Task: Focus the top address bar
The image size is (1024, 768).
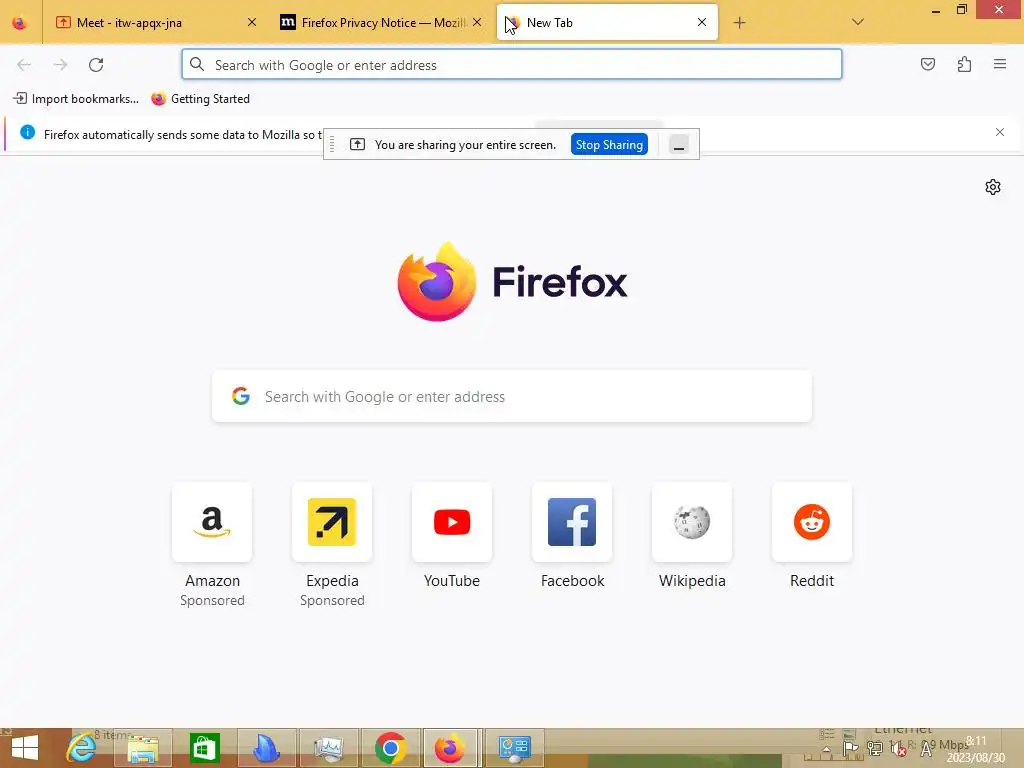Action: (512, 65)
